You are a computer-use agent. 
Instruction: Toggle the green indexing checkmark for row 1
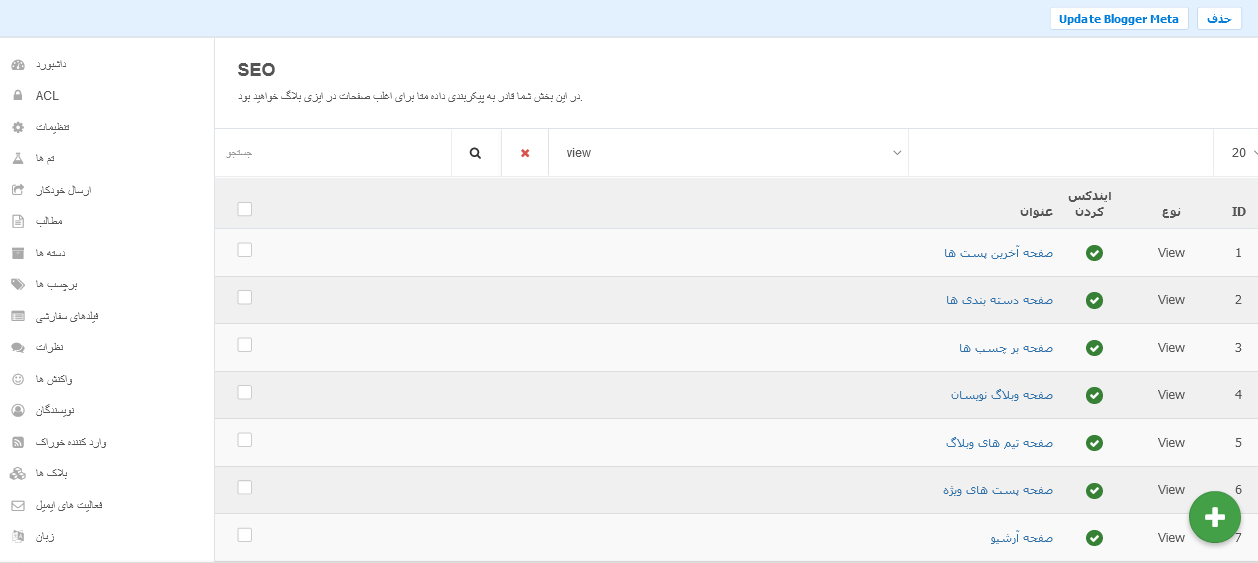tap(1094, 253)
